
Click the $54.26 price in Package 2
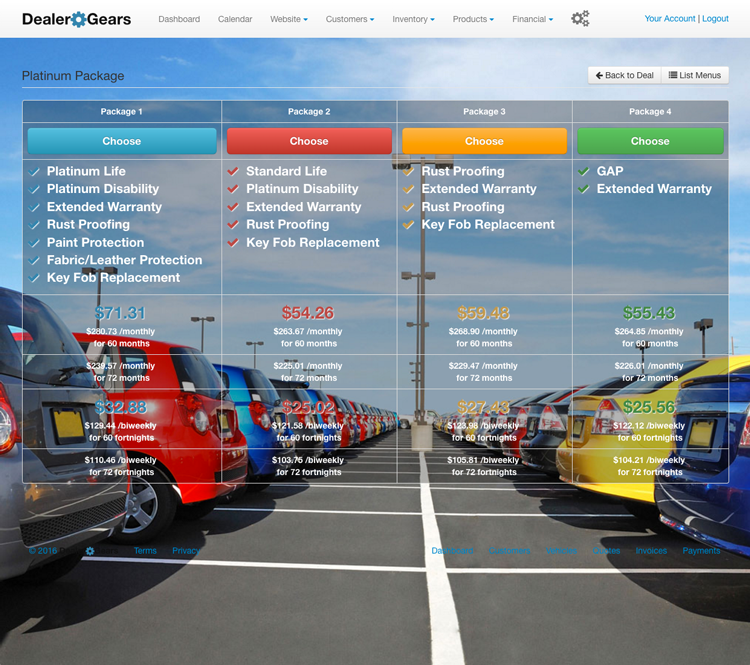[308, 313]
